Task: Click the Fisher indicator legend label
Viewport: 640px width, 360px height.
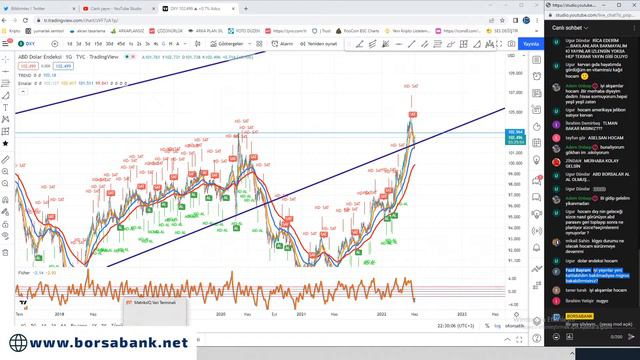Action: [24, 273]
